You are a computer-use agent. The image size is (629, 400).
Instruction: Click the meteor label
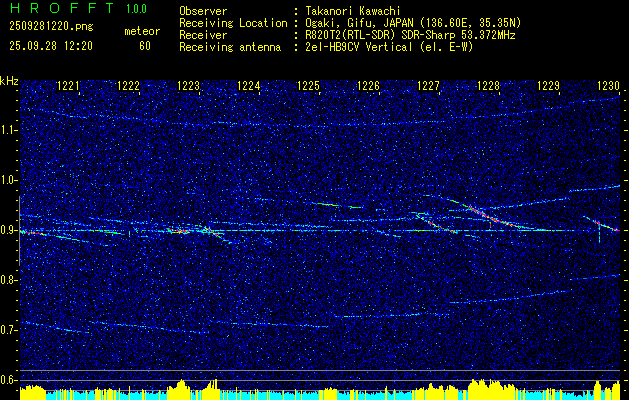142,31
